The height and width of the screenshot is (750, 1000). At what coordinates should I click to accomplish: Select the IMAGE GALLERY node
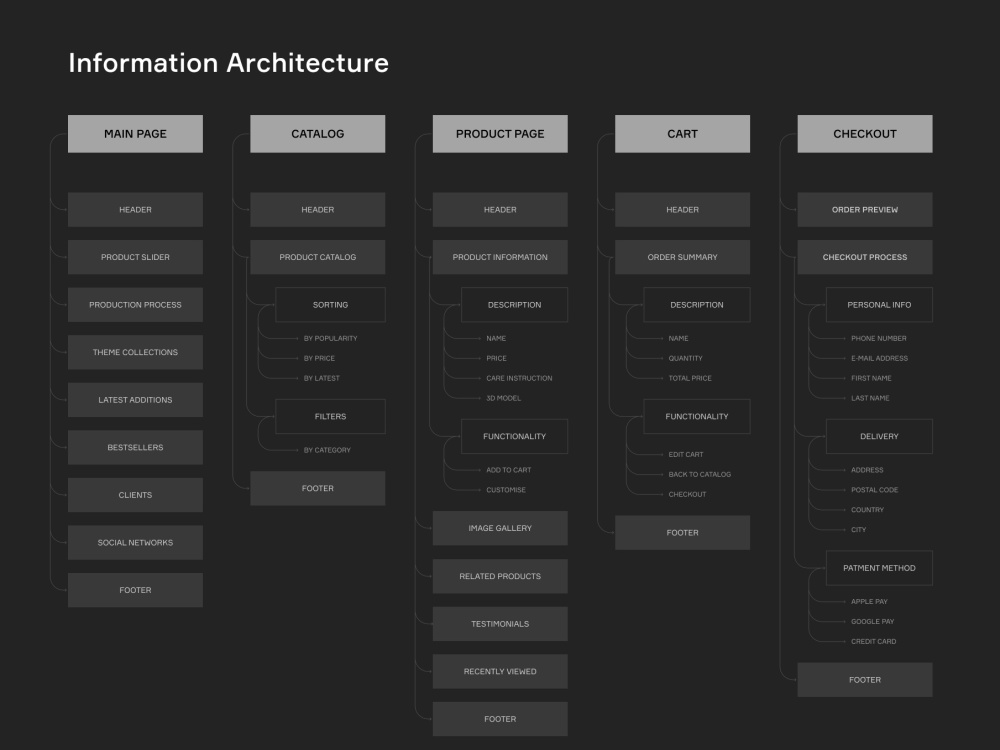tap(500, 528)
